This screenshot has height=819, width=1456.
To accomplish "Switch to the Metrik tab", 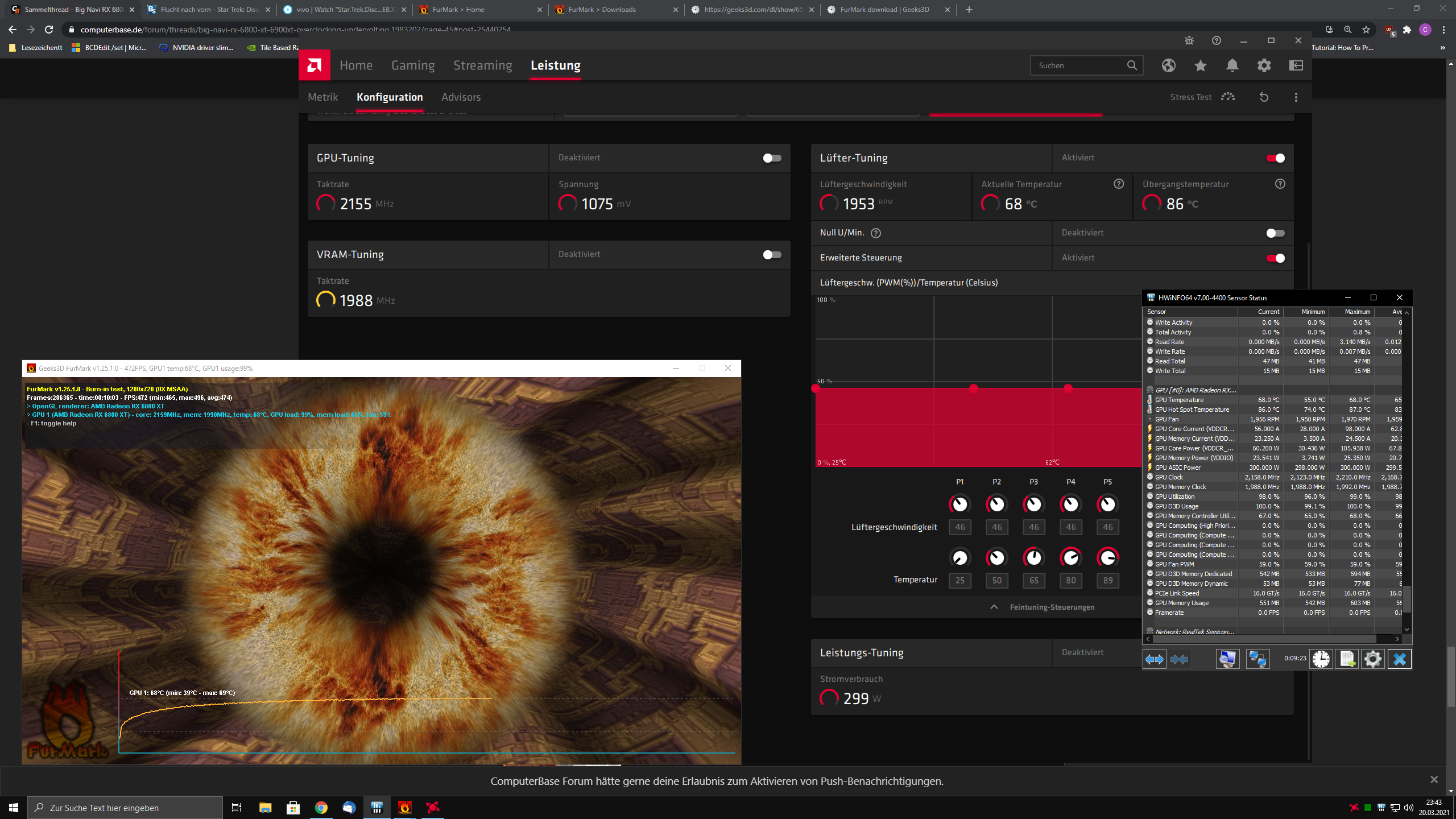I will tap(322, 97).
